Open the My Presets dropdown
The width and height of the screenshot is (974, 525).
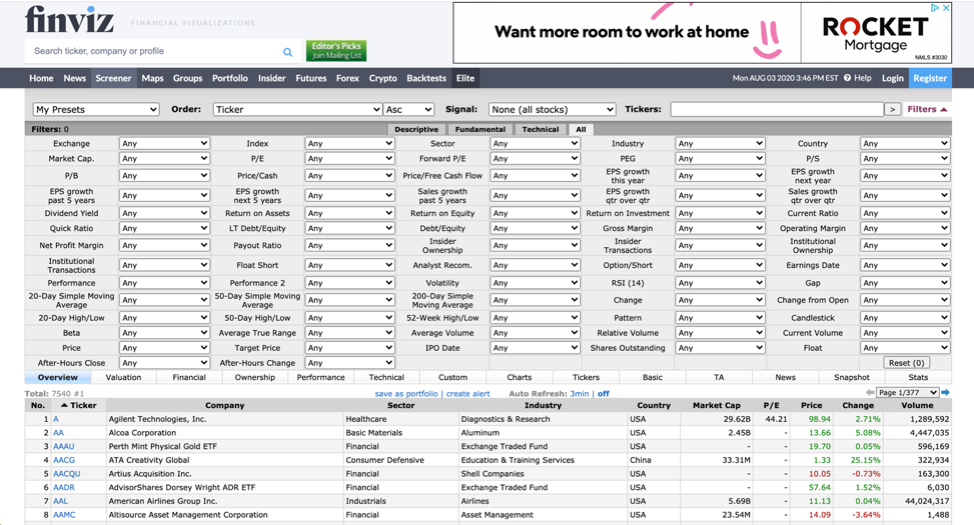(x=96, y=109)
